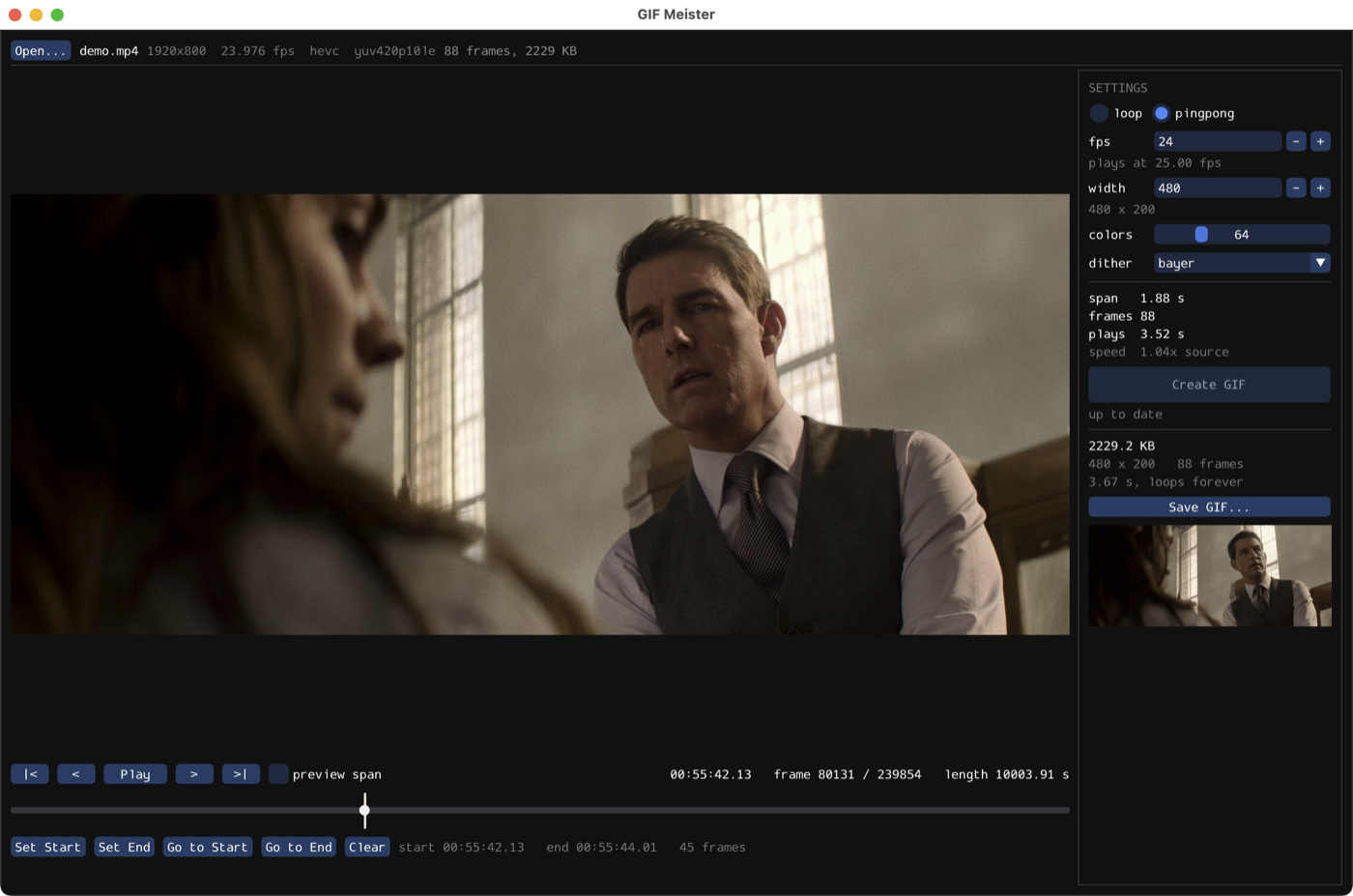
Task: Click the 'span 1.88 s' readout
Action: point(1137,298)
